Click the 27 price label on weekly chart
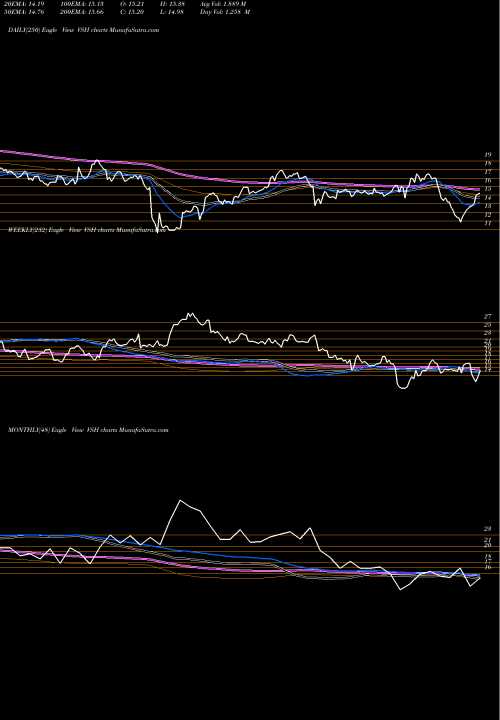 488,316
